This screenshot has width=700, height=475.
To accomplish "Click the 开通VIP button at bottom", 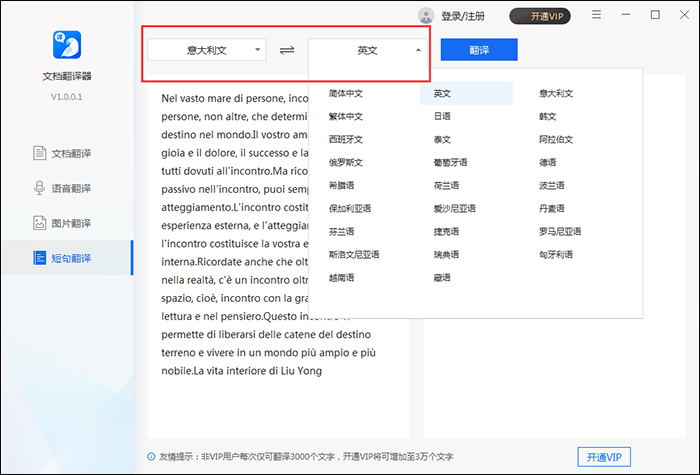I will [x=604, y=457].
